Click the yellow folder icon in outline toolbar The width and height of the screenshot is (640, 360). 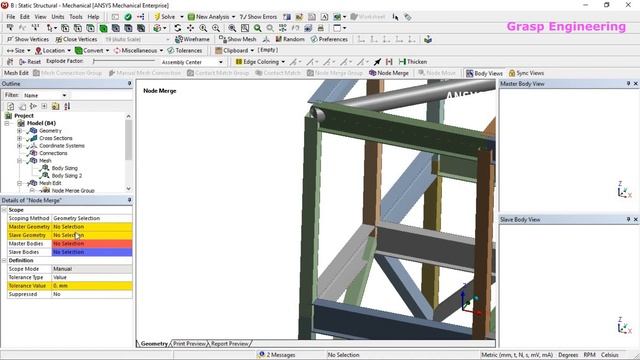coord(56,106)
